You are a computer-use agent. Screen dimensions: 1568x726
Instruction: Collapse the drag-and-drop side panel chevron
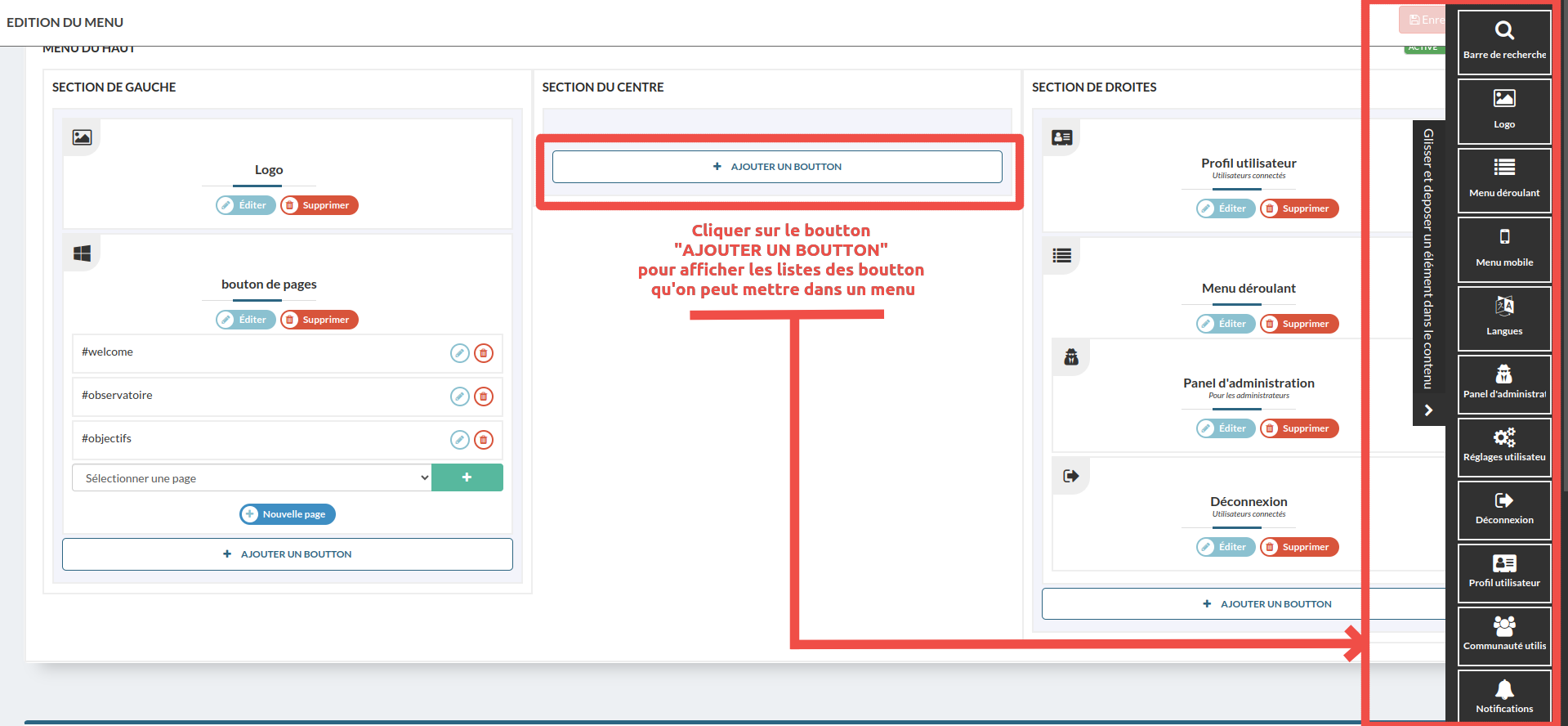(x=1428, y=410)
